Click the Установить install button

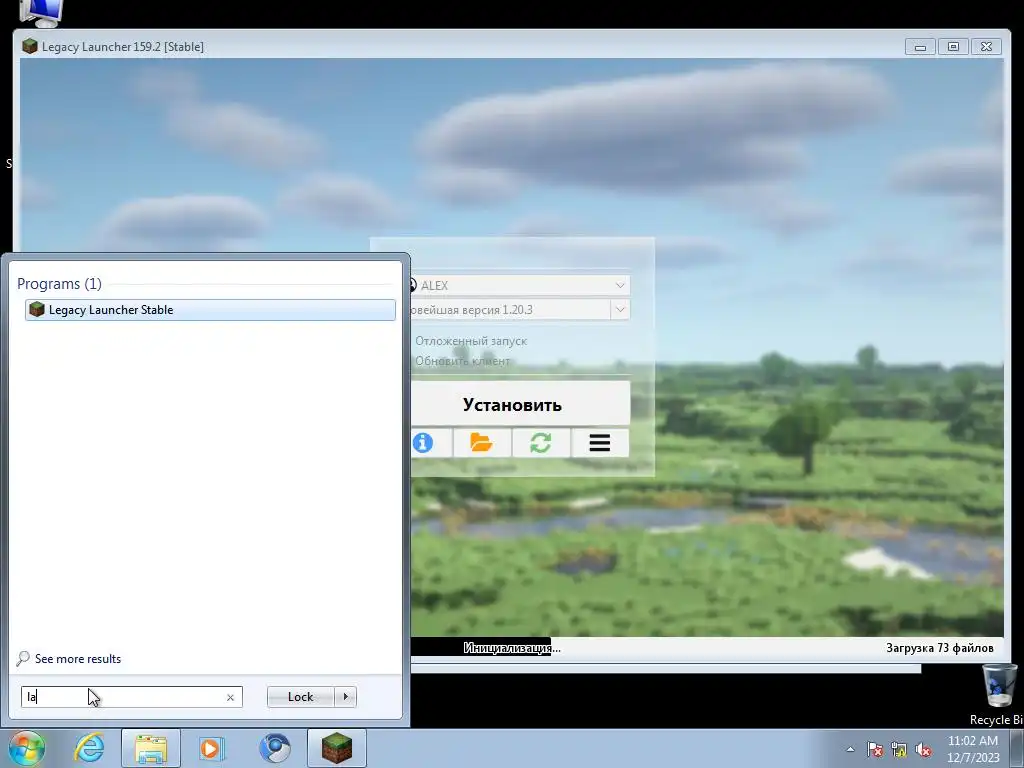[x=520, y=404]
